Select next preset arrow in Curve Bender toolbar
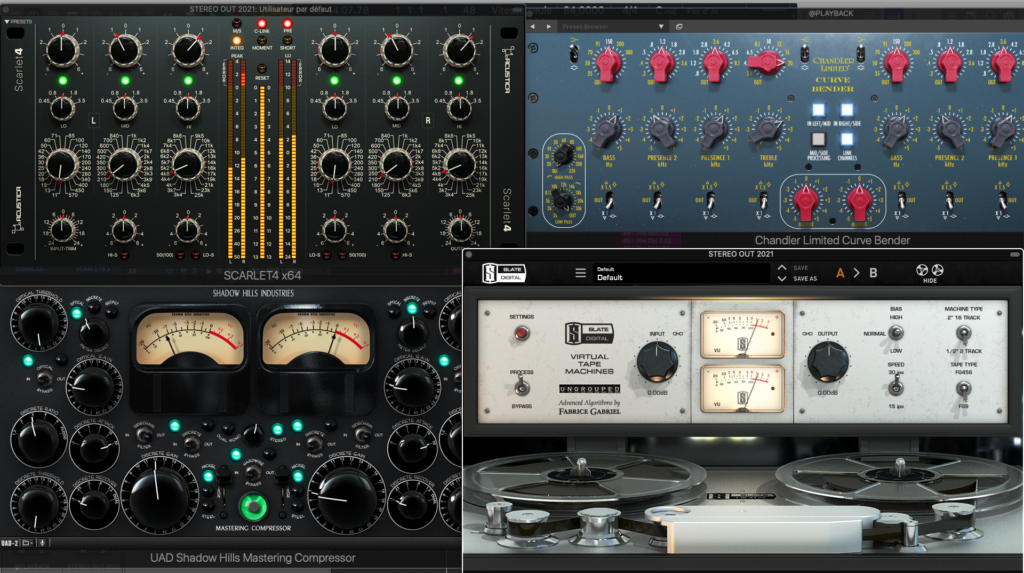The height and width of the screenshot is (573, 1024). click(x=549, y=27)
